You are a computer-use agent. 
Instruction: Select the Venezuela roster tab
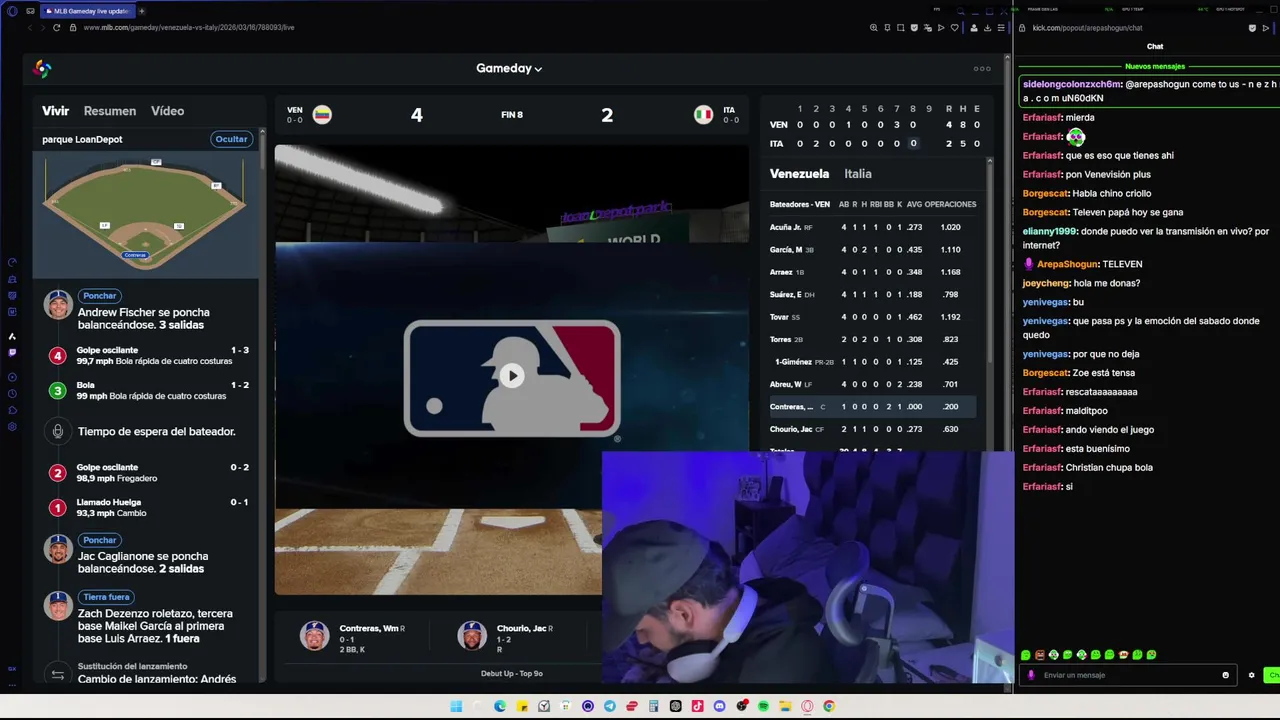coord(799,174)
